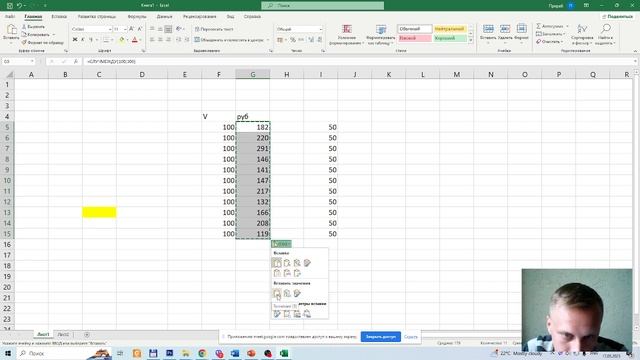The width and height of the screenshot is (640, 360).
Task: Click the column G header
Action: click(253, 74)
